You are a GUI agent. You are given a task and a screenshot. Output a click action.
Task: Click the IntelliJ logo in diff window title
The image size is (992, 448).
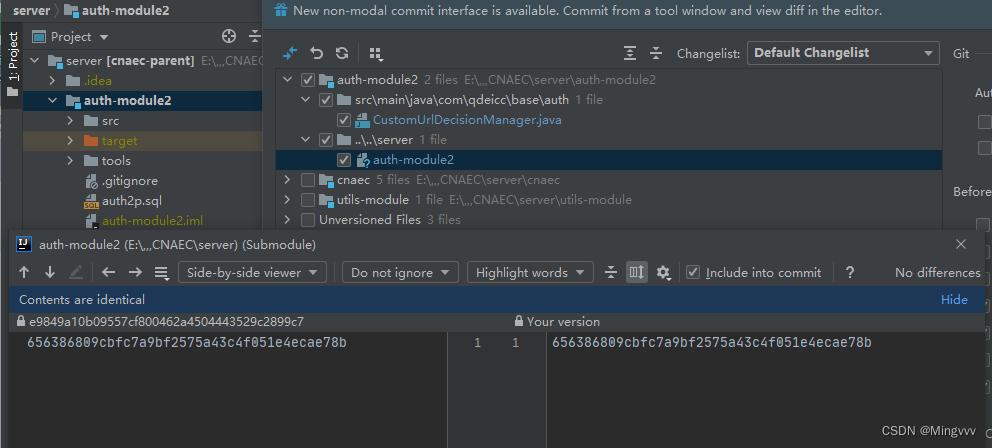click(x=24, y=244)
